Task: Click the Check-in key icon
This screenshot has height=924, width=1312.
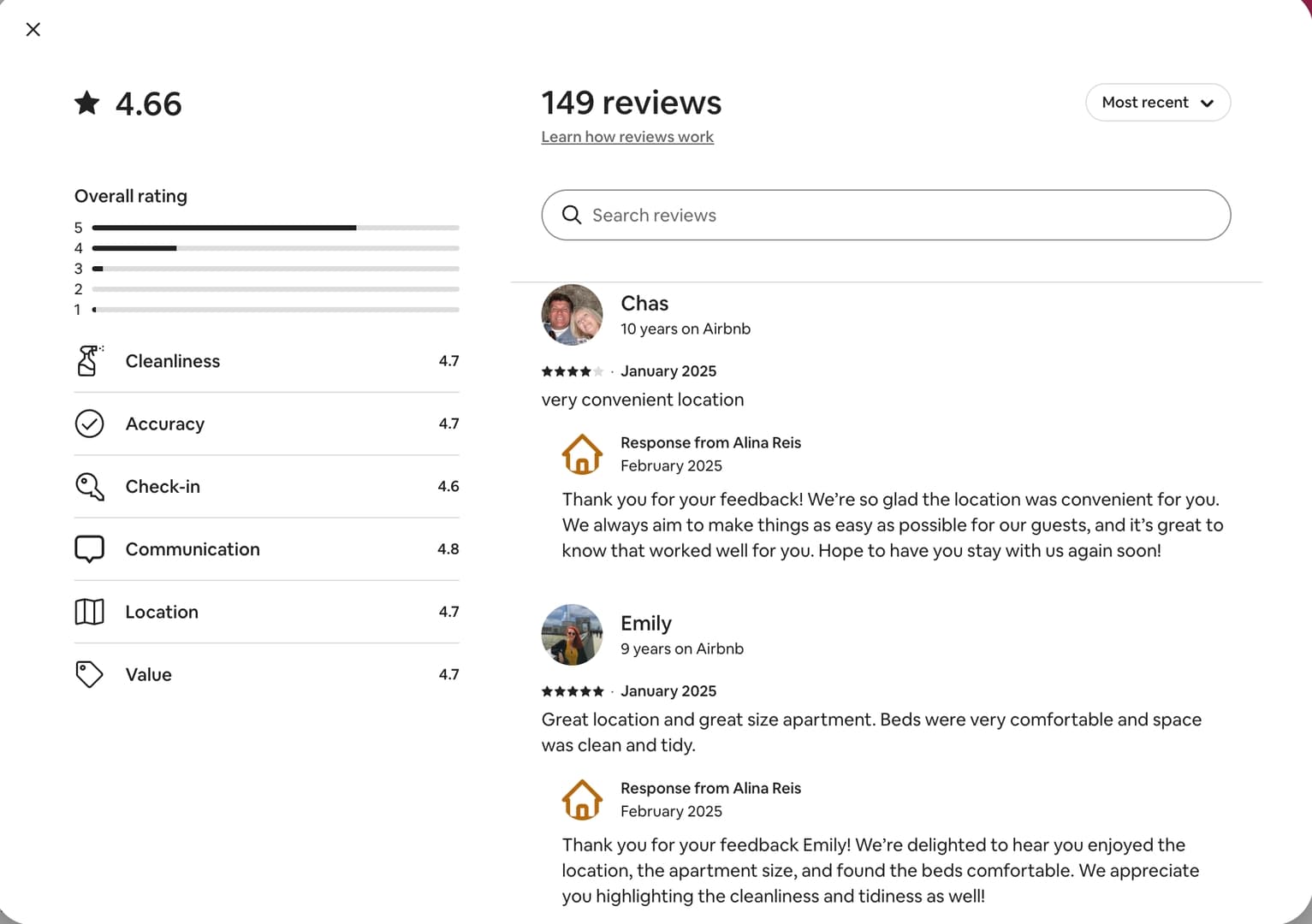Action: click(89, 486)
